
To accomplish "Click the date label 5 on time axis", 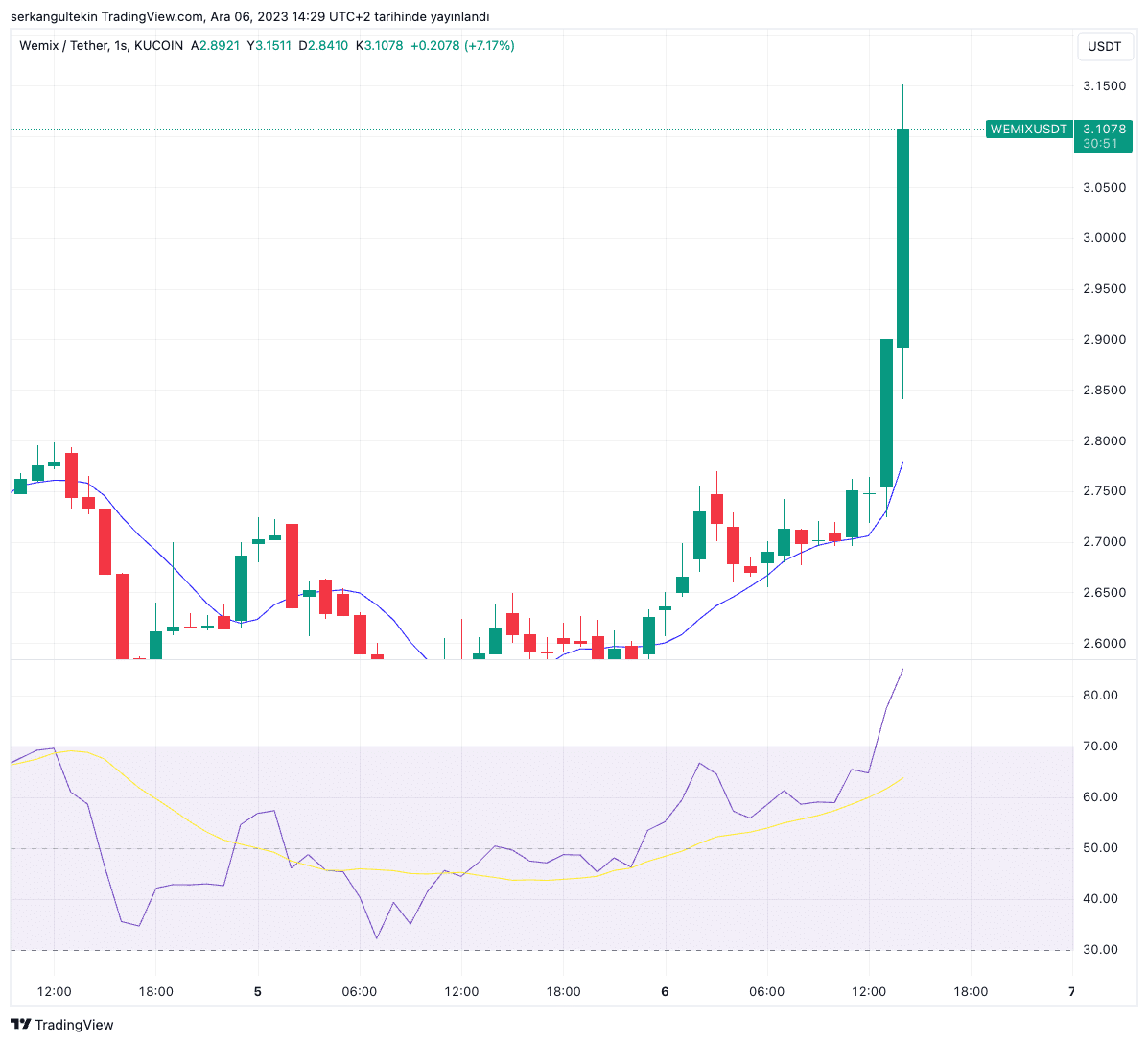I will 257,991.
